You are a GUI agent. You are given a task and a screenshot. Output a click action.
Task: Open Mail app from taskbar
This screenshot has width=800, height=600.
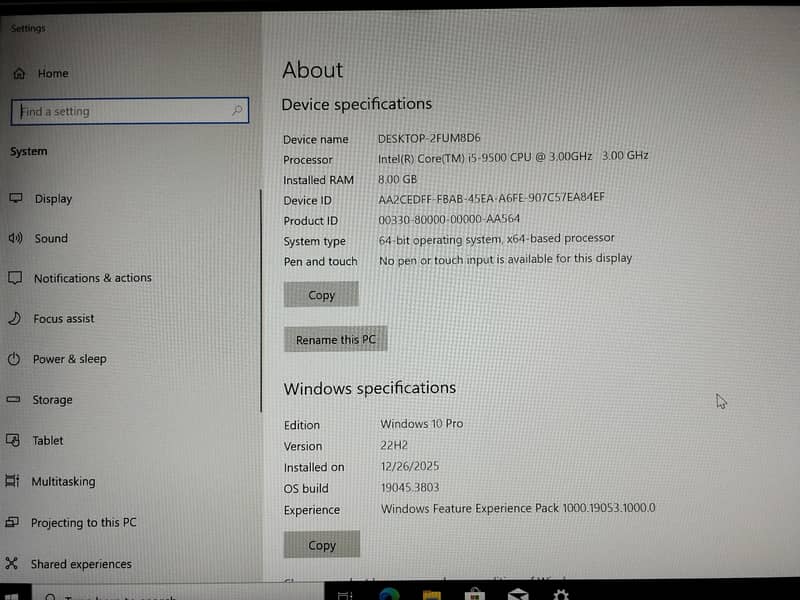click(x=518, y=594)
